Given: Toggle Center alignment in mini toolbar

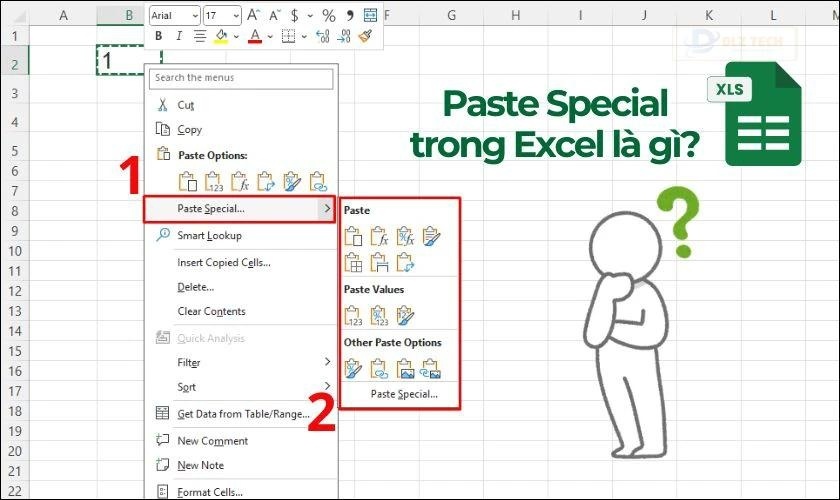Looking at the screenshot, I should 200,36.
